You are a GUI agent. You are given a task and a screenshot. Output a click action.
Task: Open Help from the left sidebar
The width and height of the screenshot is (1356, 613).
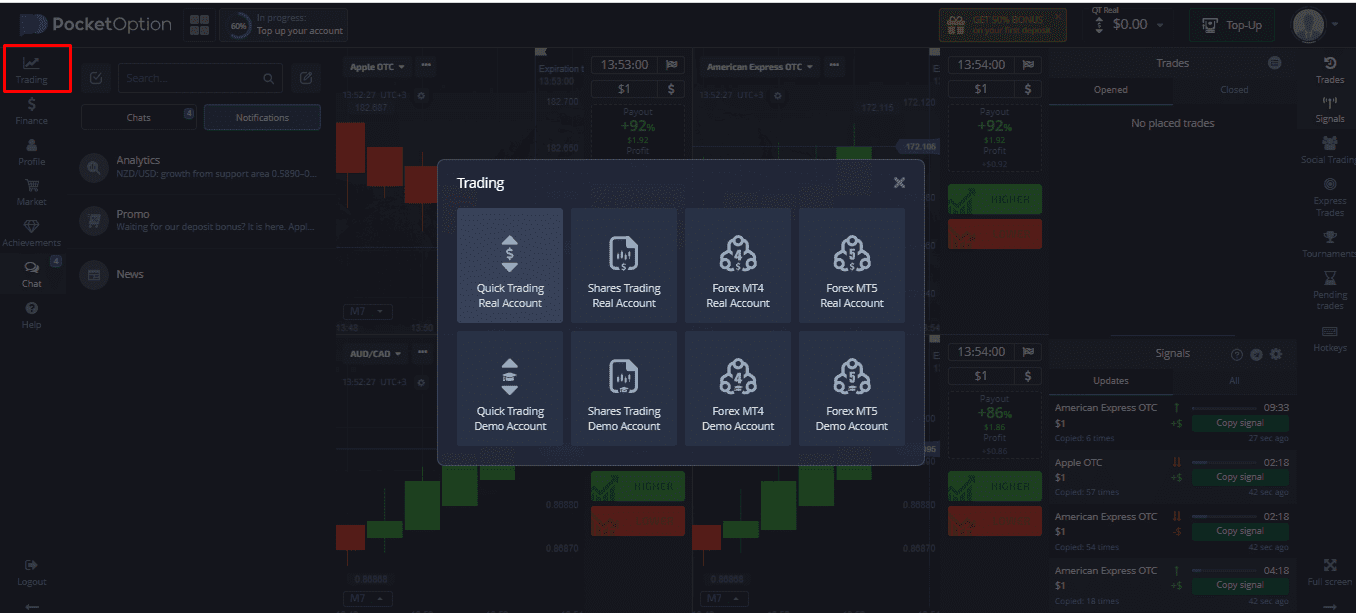coord(32,315)
